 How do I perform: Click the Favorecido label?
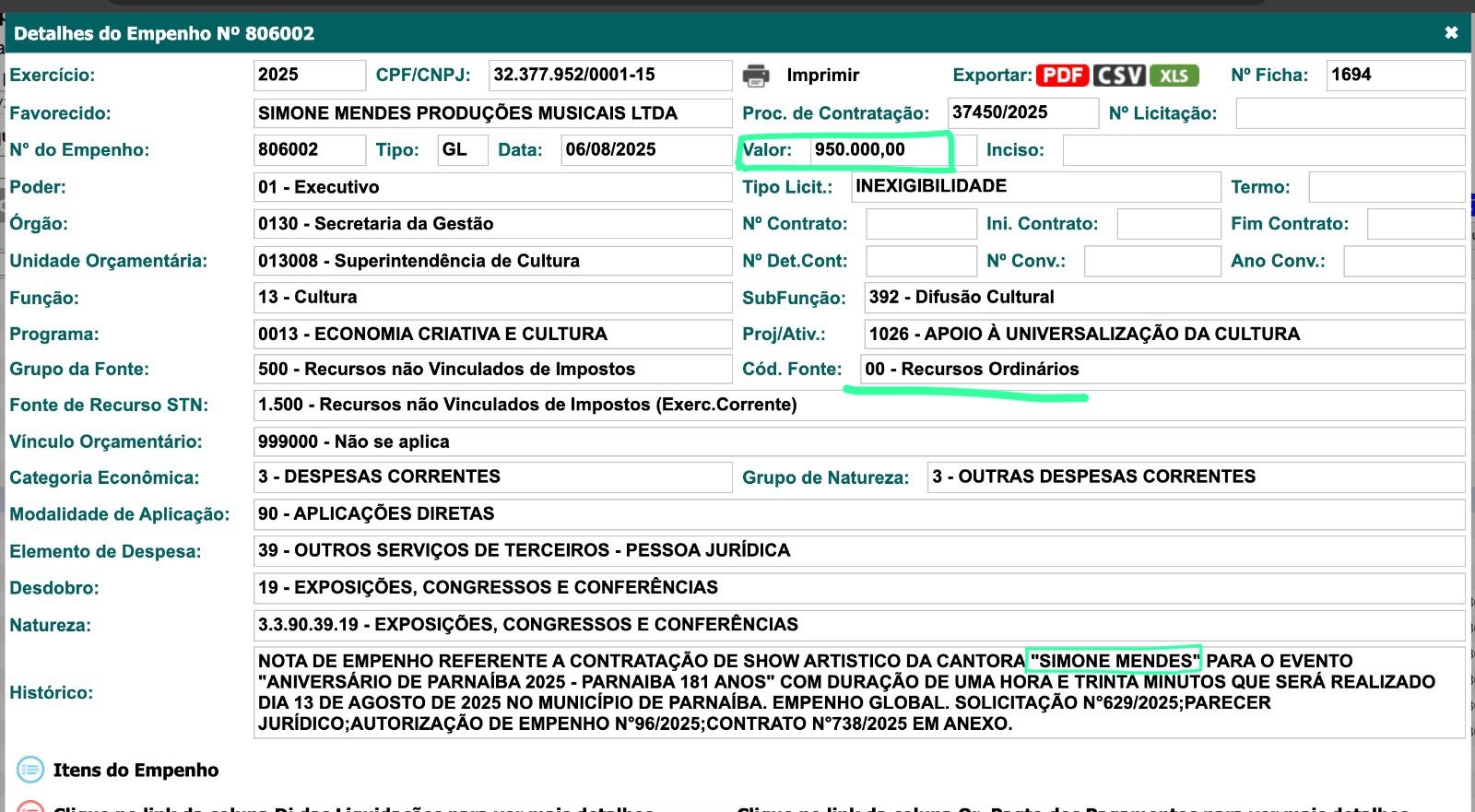[x=60, y=113]
